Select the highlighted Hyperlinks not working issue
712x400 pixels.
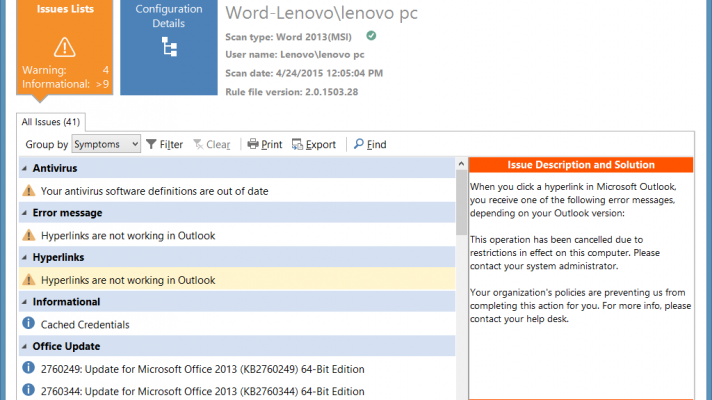(128, 280)
